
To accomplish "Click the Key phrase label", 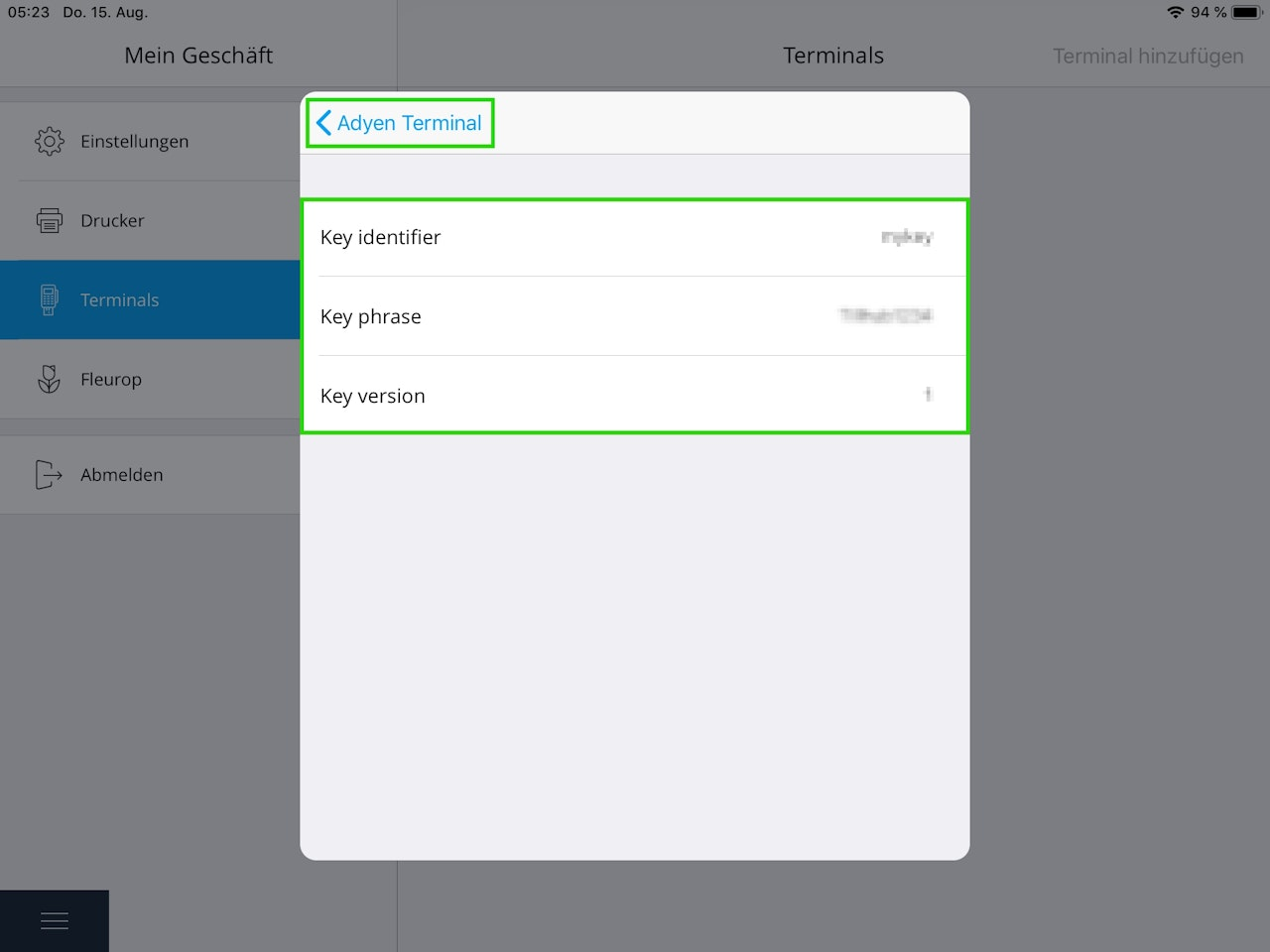I will pyautogui.click(x=370, y=316).
